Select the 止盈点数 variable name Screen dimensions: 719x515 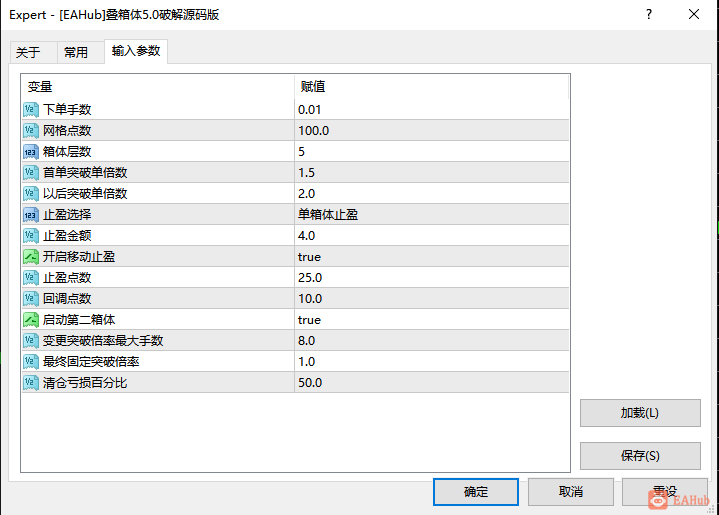coord(67,277)
